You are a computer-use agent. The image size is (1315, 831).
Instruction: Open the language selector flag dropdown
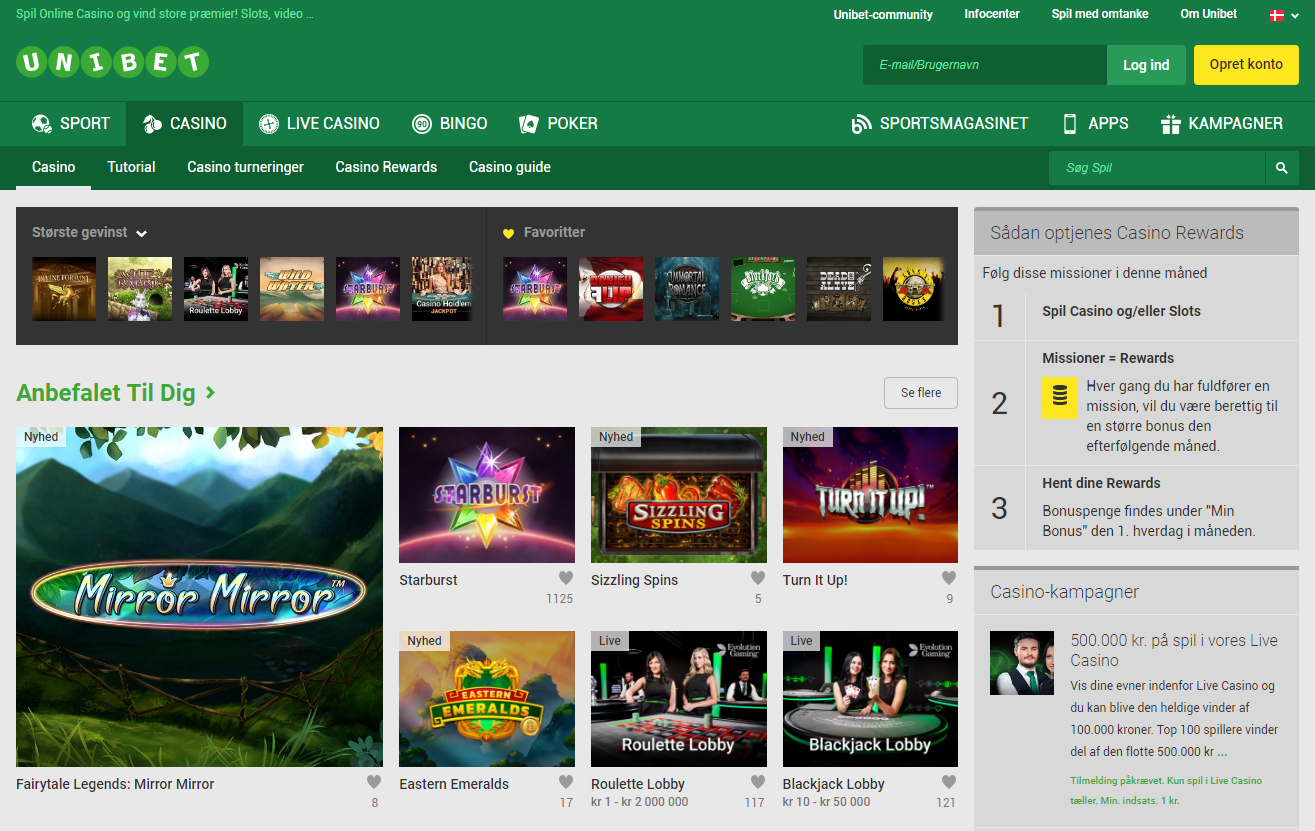pyautogui.click(x=1283, y=15)
